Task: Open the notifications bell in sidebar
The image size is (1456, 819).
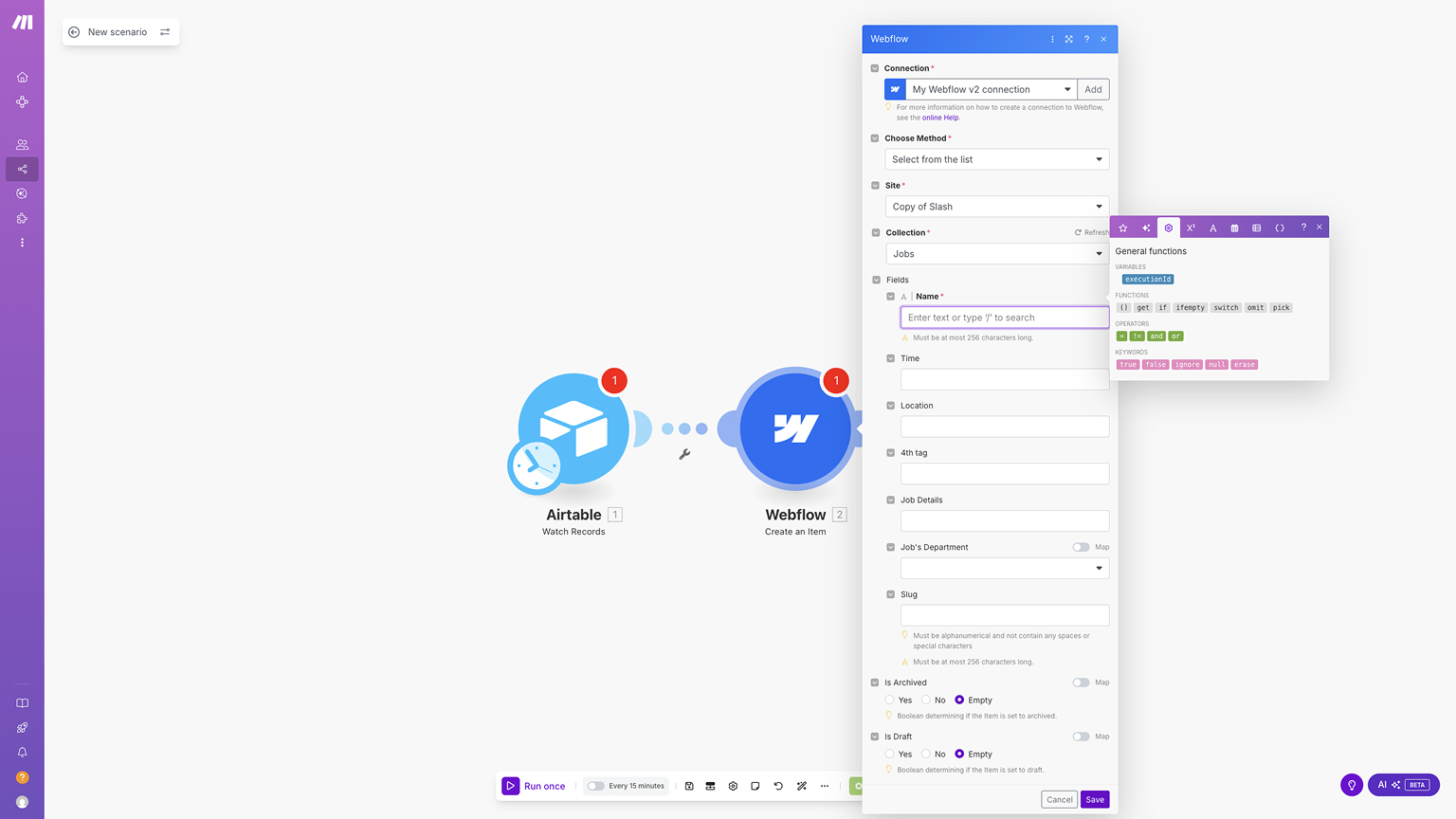Action: tap(22, 753)
